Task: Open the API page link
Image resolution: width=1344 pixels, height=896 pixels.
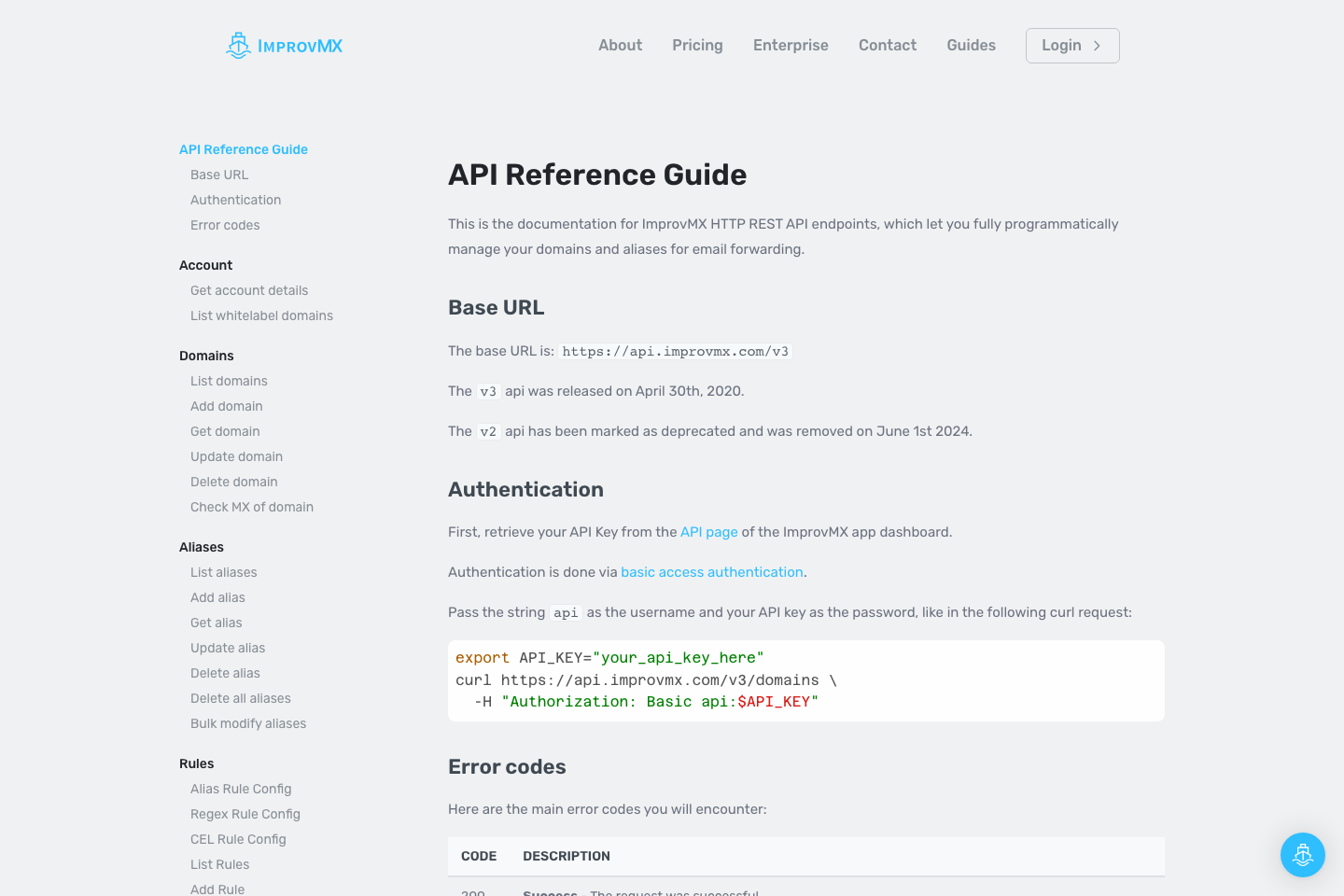Action: coord(708,531)
